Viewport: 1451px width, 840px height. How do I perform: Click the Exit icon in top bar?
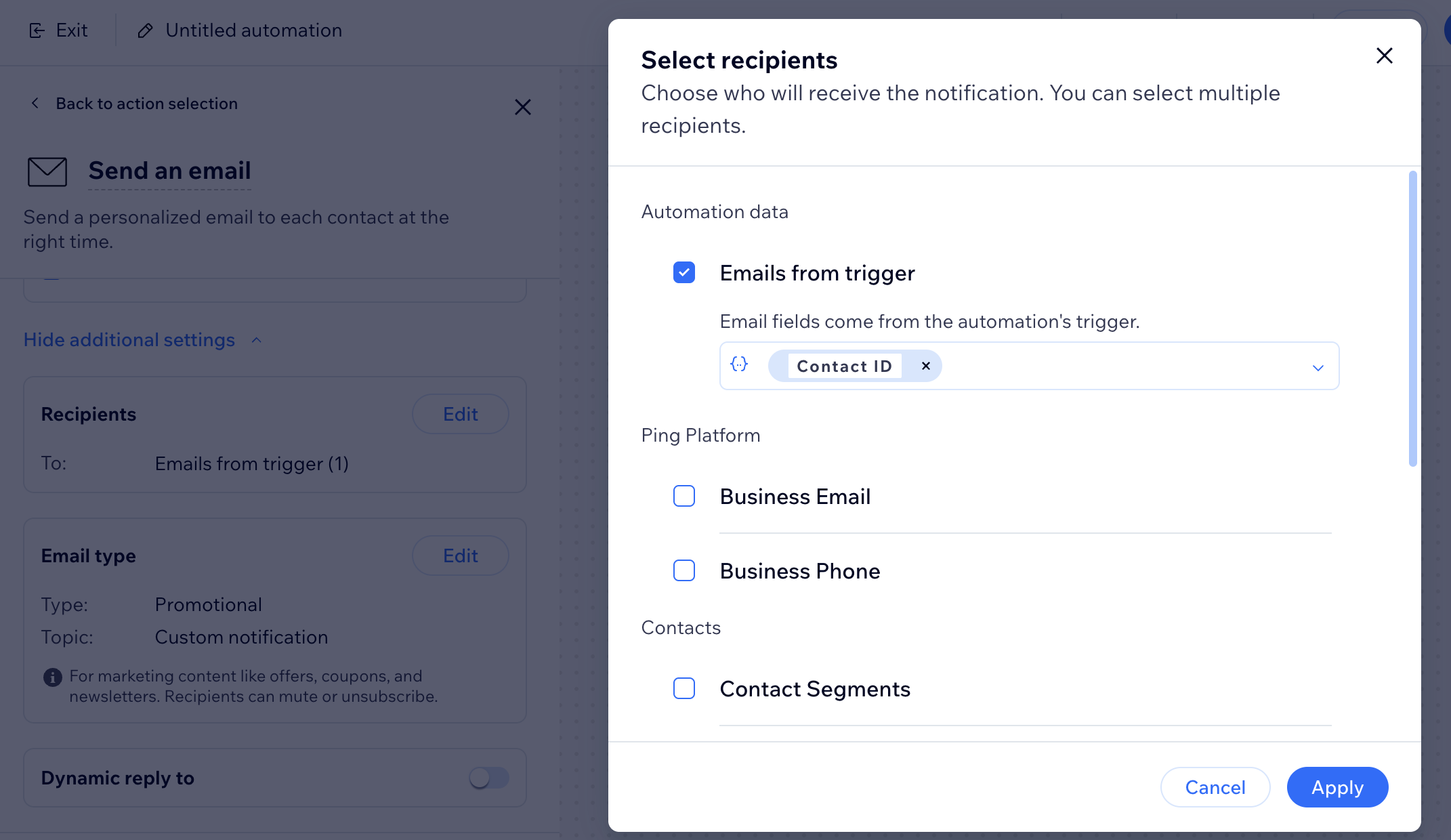[37, 30]
